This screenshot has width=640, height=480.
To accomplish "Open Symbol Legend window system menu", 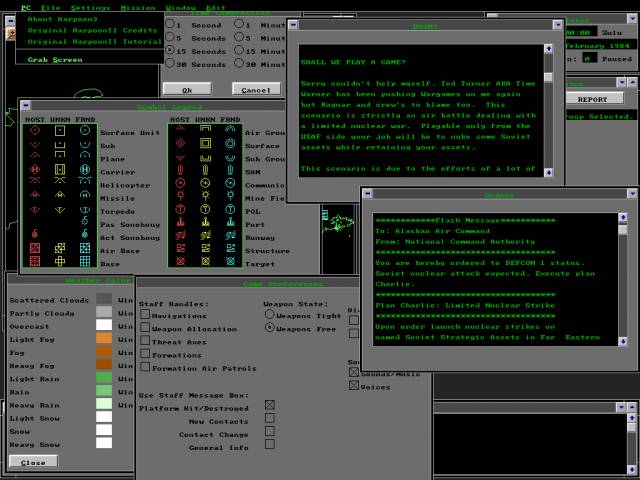I will click(26, 106).
